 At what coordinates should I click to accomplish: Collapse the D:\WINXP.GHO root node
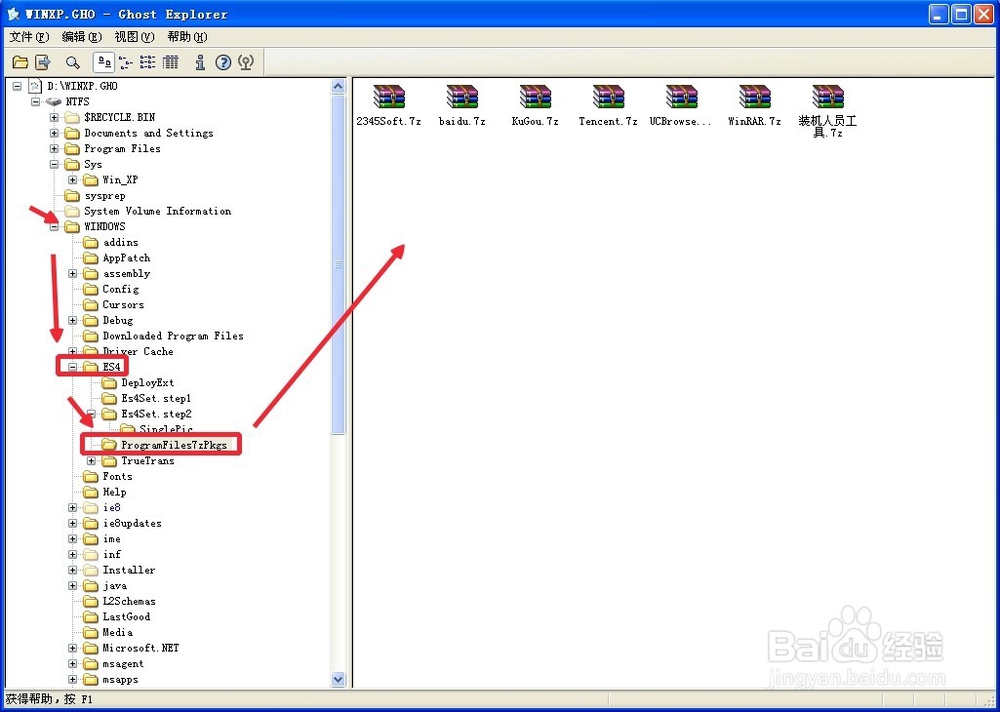pyautogui.click(x=17, y=86)
